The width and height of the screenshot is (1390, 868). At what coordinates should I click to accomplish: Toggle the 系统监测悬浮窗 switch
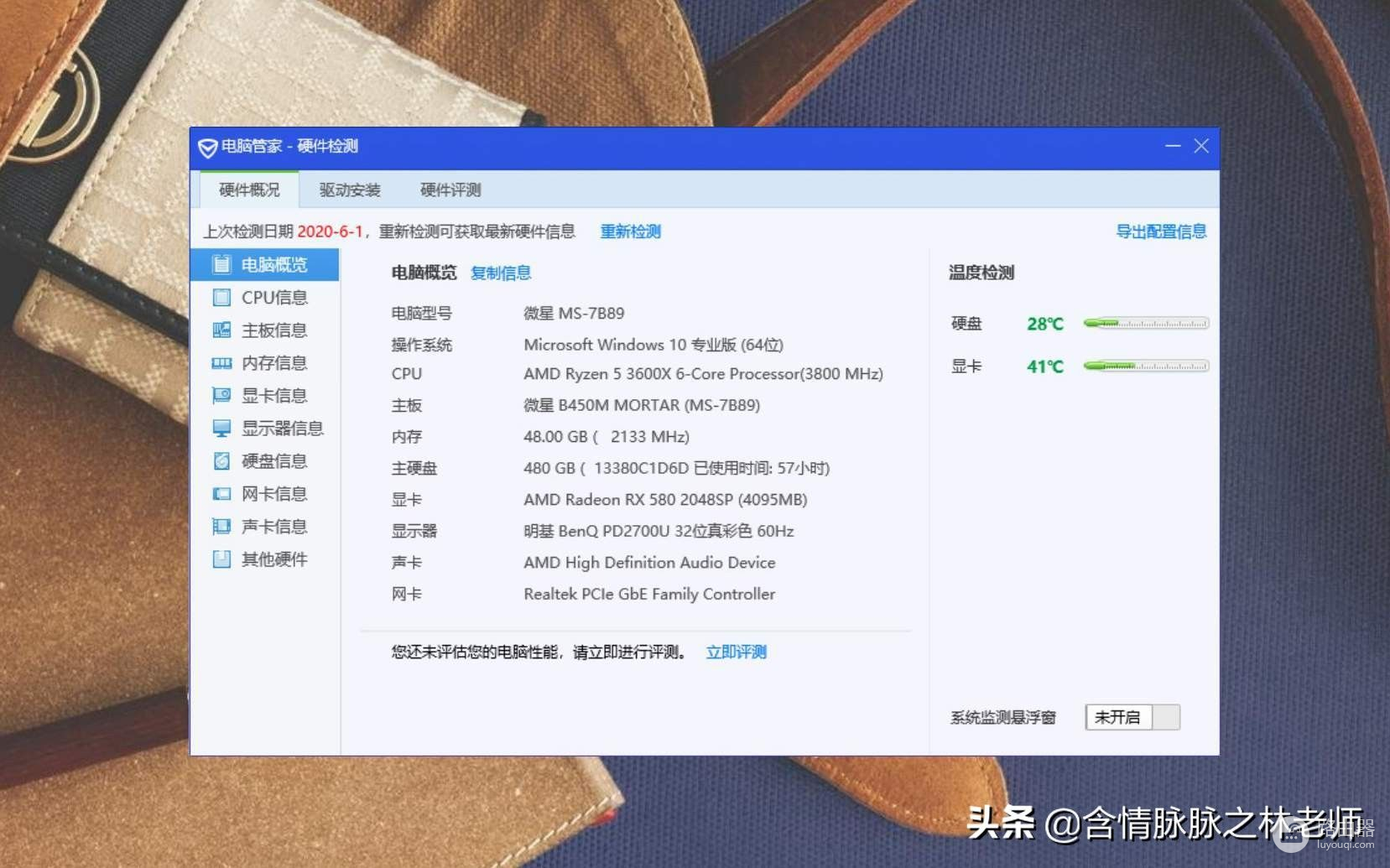coord(1132,717)
